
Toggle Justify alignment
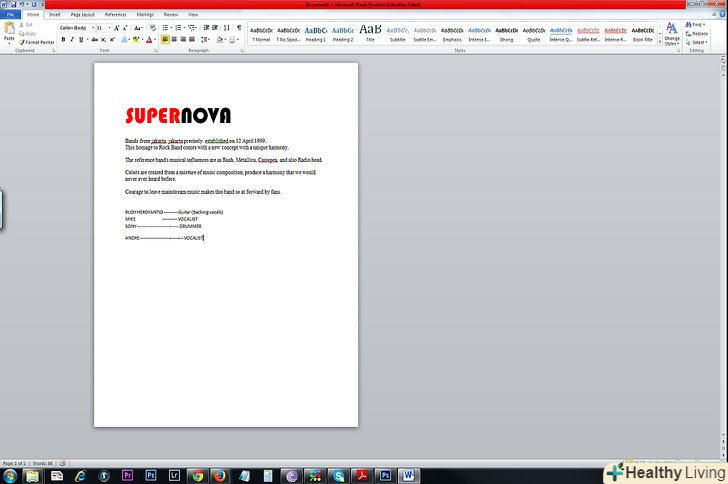[x=192, y=40]
